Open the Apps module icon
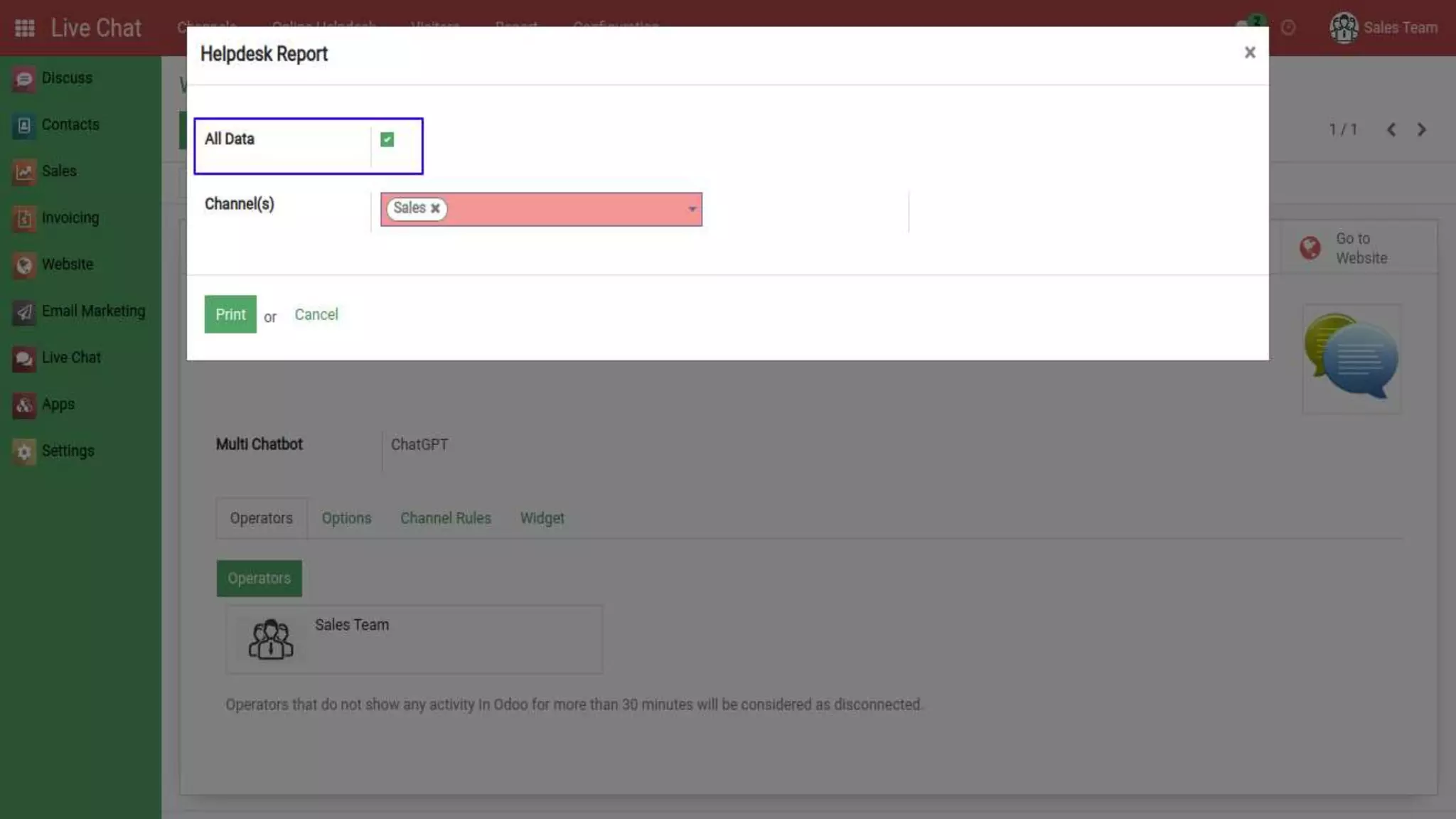 [24, 405]
